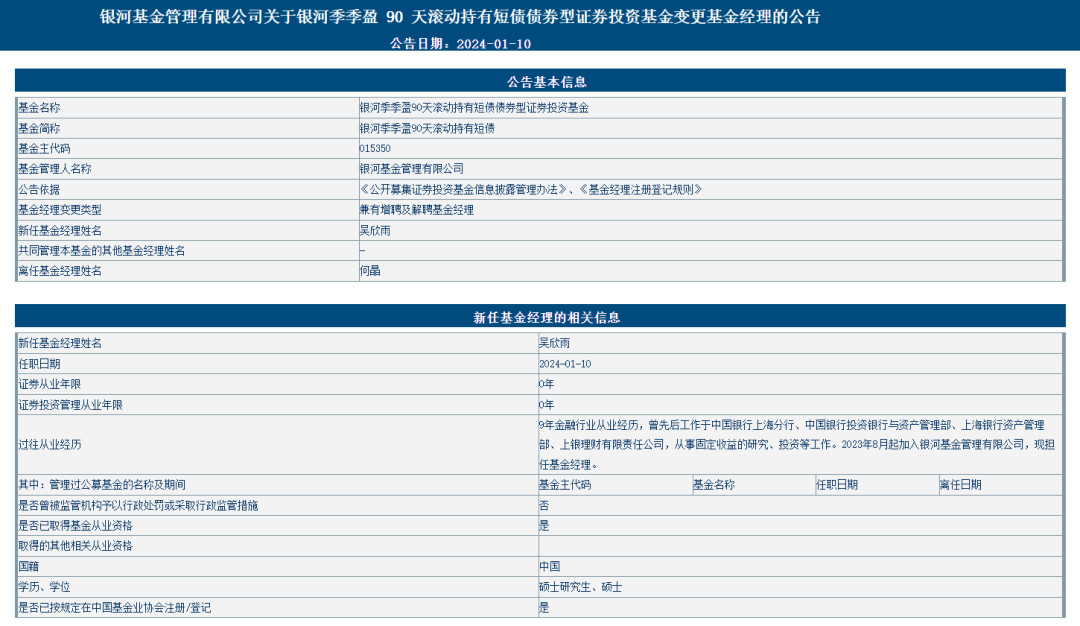This screenshot has height=626, width=1080.
Task: Select 吴欣雨 in the new manager table
Action: (554, 343)
